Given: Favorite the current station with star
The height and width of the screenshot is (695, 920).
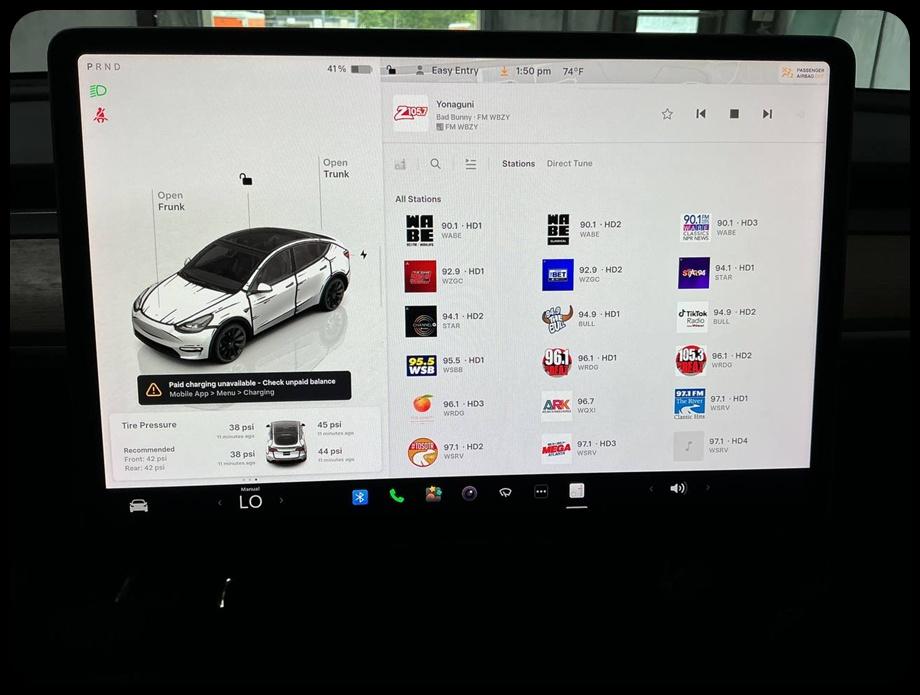Looking at the screenshot, I should coord(667,114).
